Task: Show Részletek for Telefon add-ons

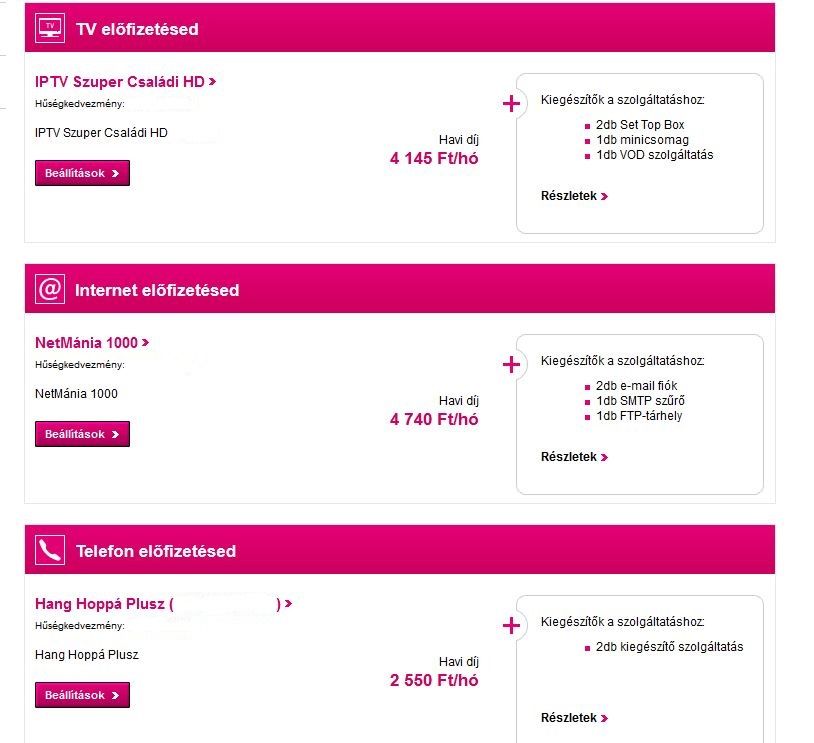Action: 574,718
